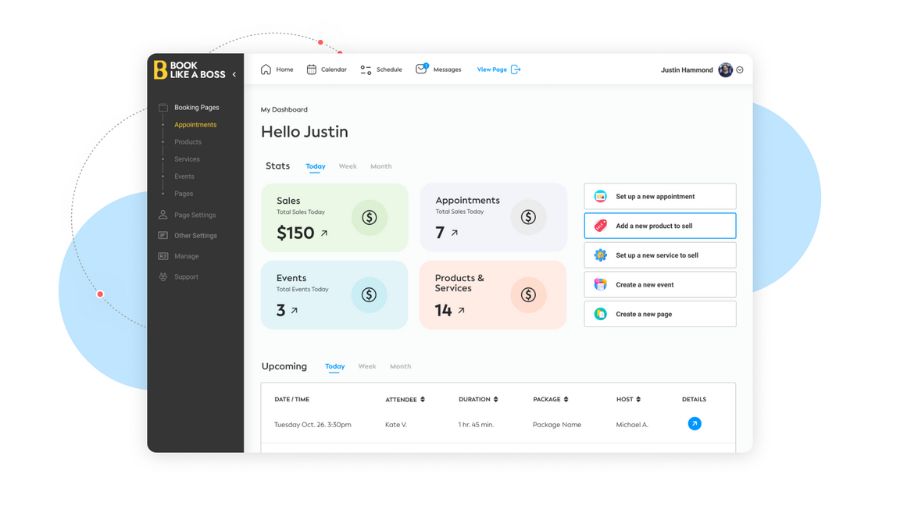Screen dimensions: 900x506
Task: Select Pages in sidebar
Action: pyautogui.click(x=184, y=193)
